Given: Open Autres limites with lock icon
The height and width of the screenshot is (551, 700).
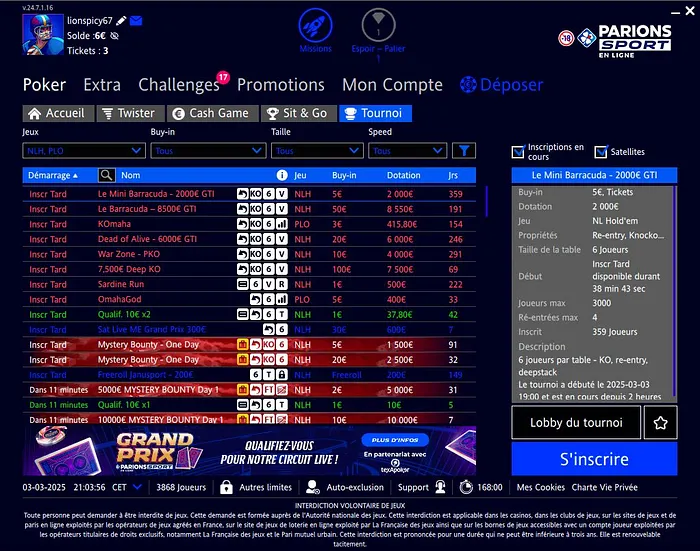Looking at the screenshot, I should click(x=257, y=487).
